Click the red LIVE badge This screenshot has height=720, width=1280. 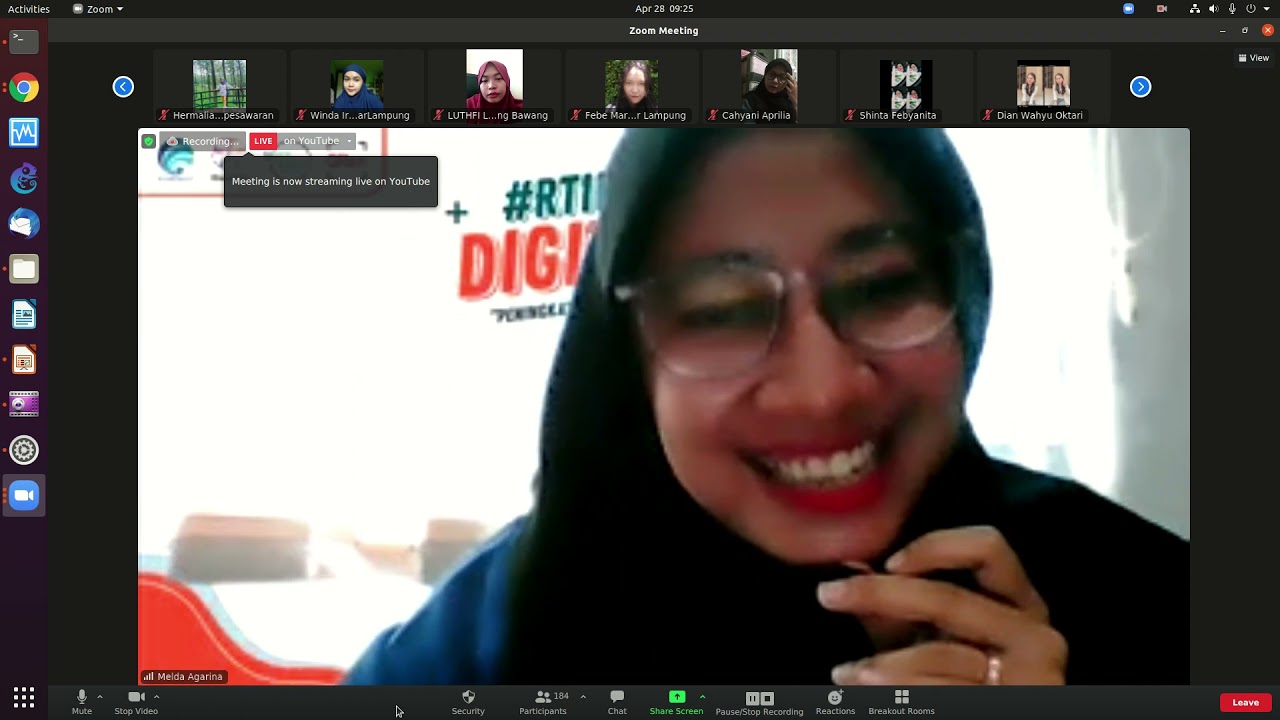263,141
